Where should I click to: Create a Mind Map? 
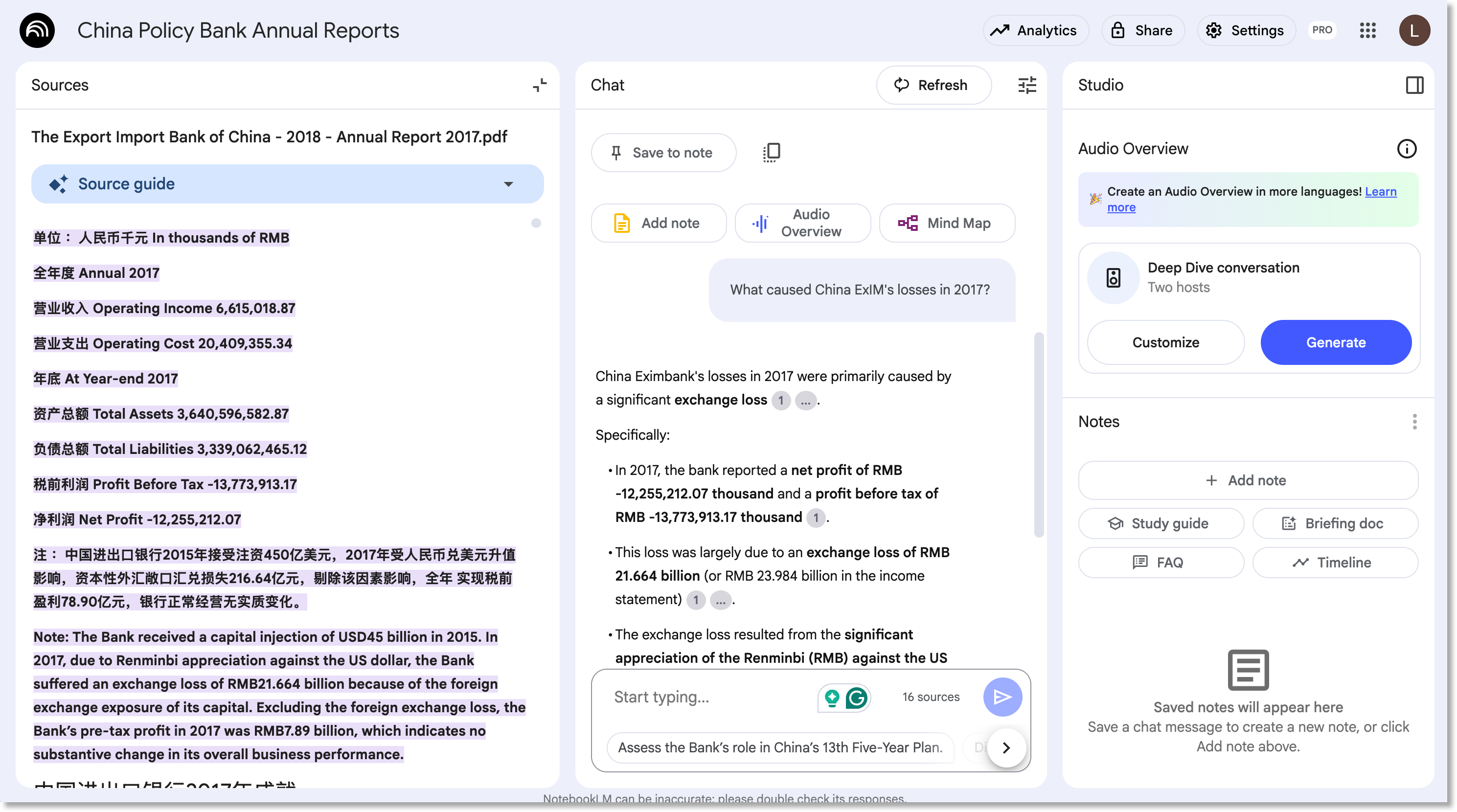point(946,223)
